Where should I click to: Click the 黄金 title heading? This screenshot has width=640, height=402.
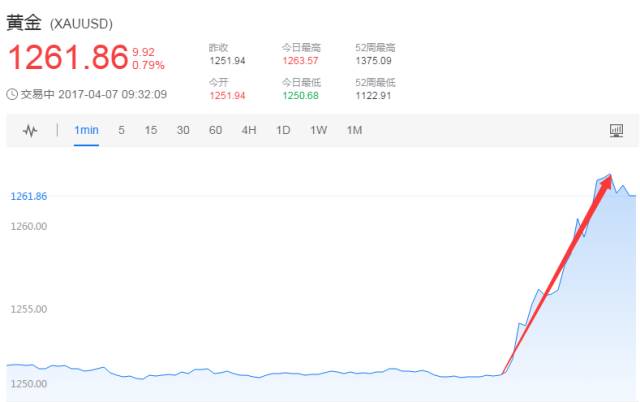26,21
